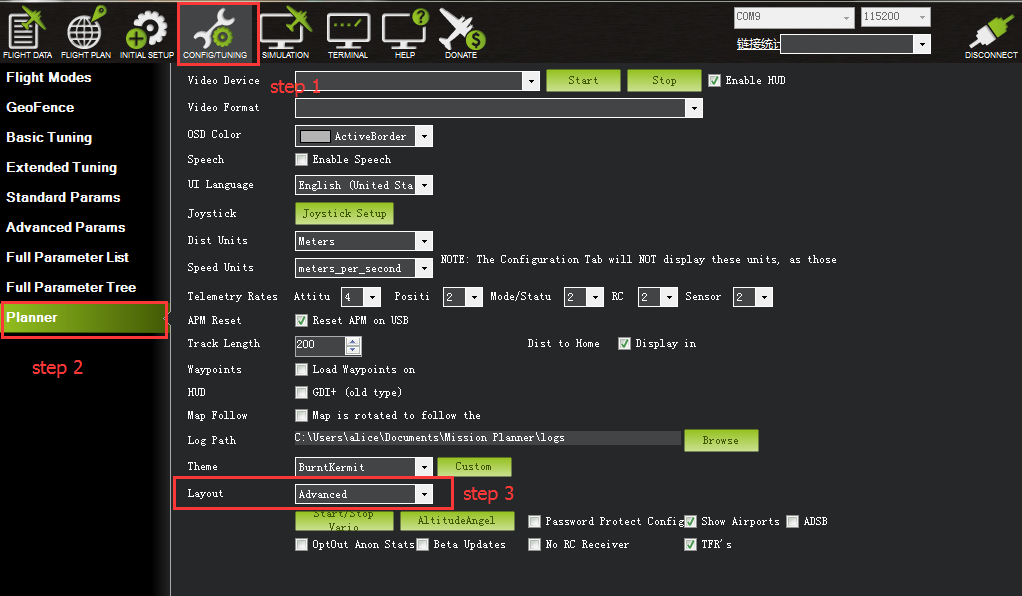1022x596 pixels.
Task: Open the COM9 port dropdown
Action: tap(846, 17)
